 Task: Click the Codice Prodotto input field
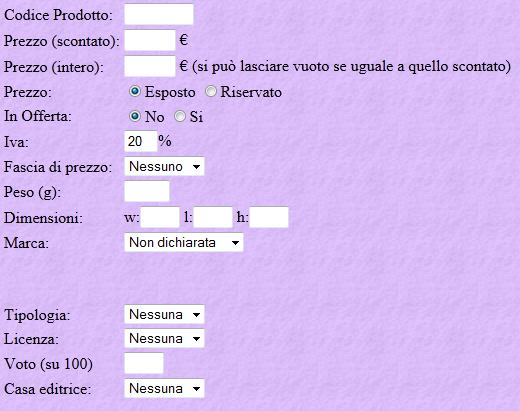pos(159,14)
